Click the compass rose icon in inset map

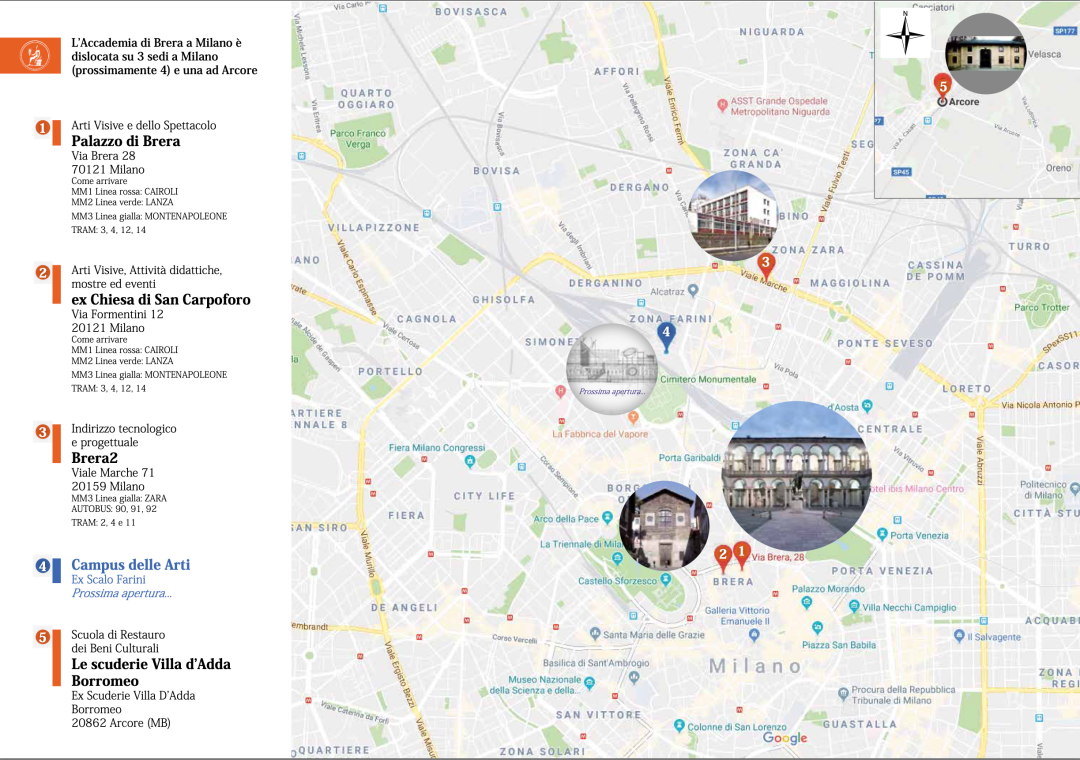[905, 32]
